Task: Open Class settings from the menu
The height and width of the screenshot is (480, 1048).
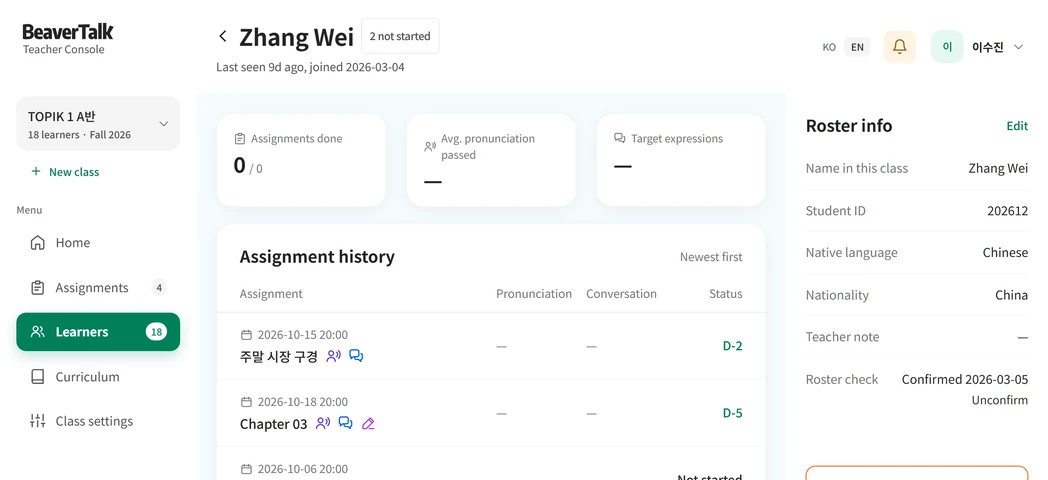Action: coord(98,421)
